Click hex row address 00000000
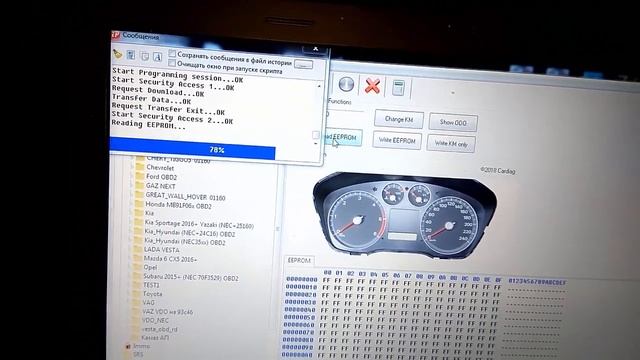 pos(302,279)
